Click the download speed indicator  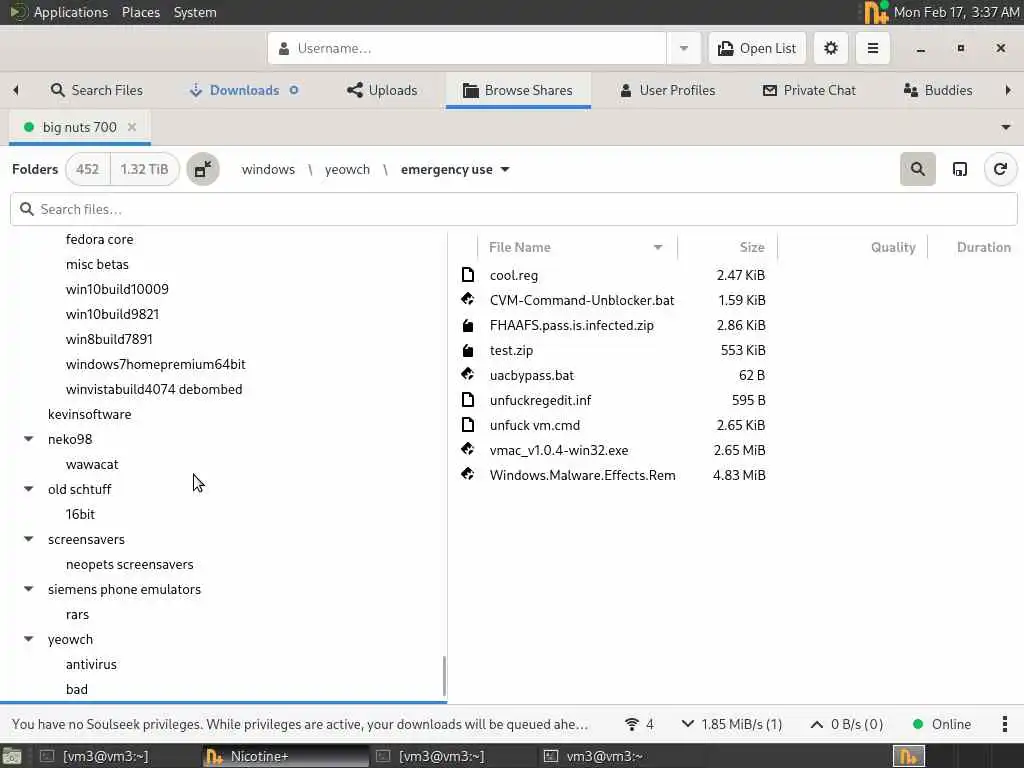[x=731, y=724]
